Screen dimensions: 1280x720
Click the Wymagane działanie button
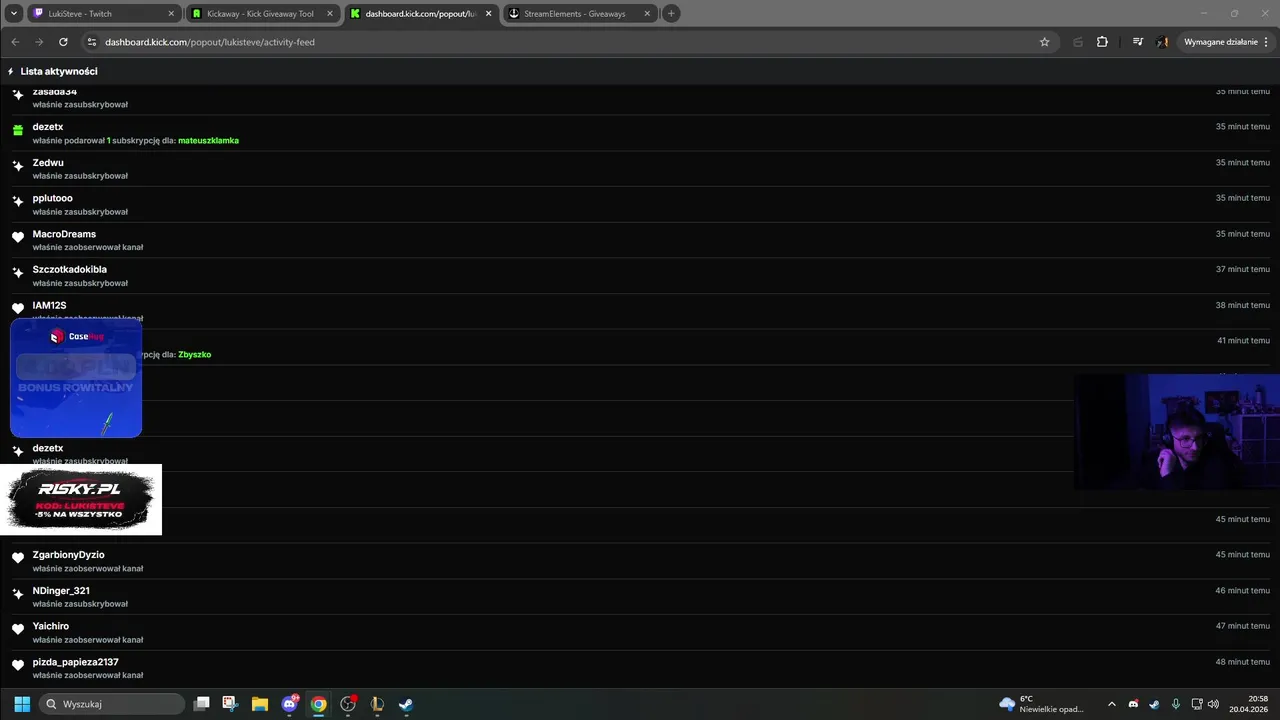tap(1226, 42)
